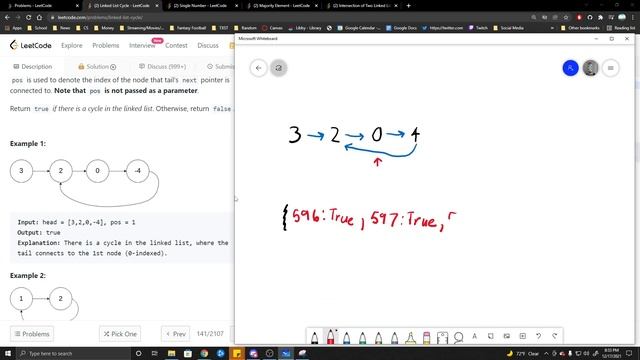This screenshot has width=640, height=360.
Task: Go back with the Whiteboard back arrow
Action: [258, 68]
